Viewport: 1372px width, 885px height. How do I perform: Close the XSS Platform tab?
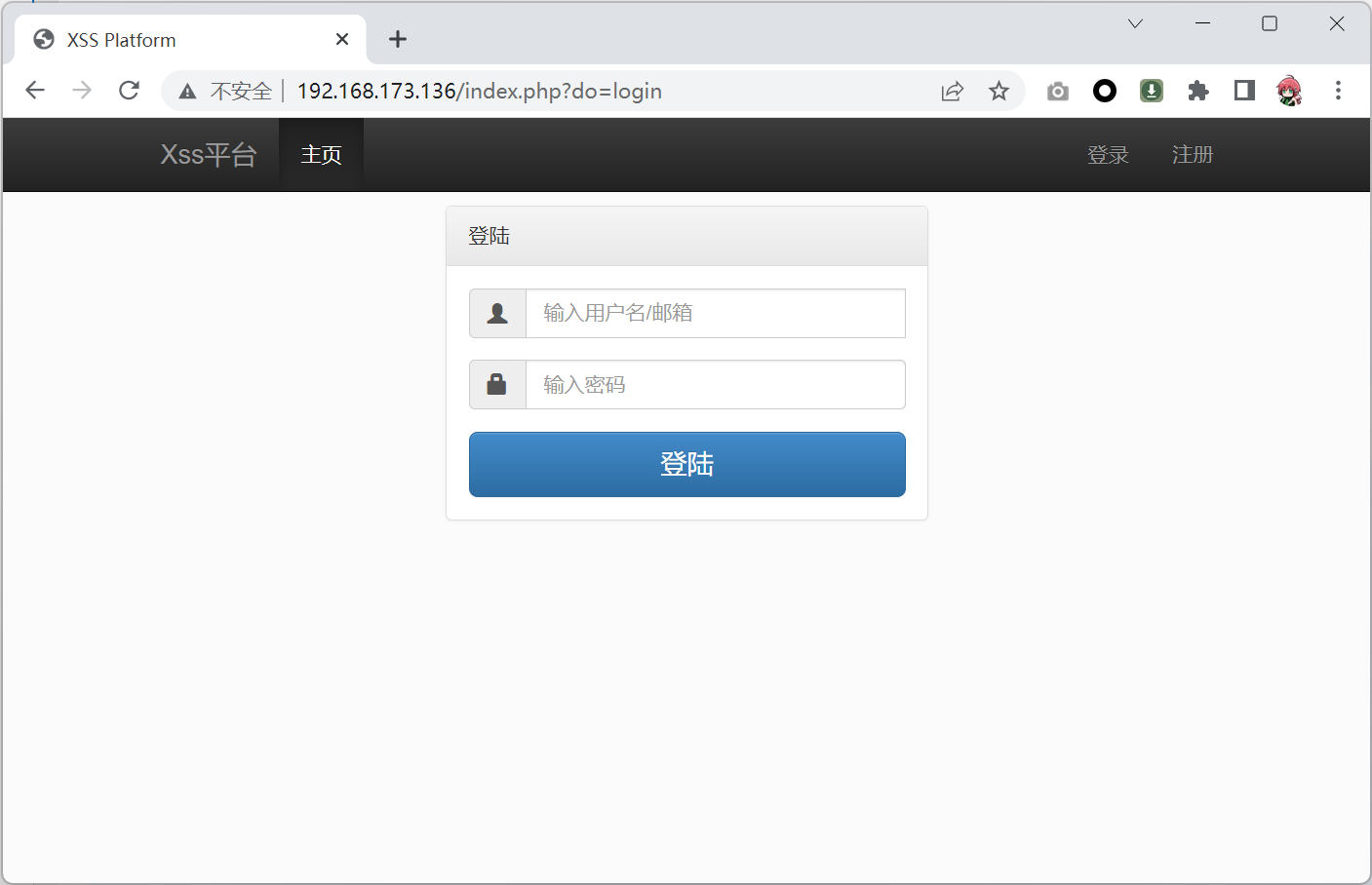point(342,39)
